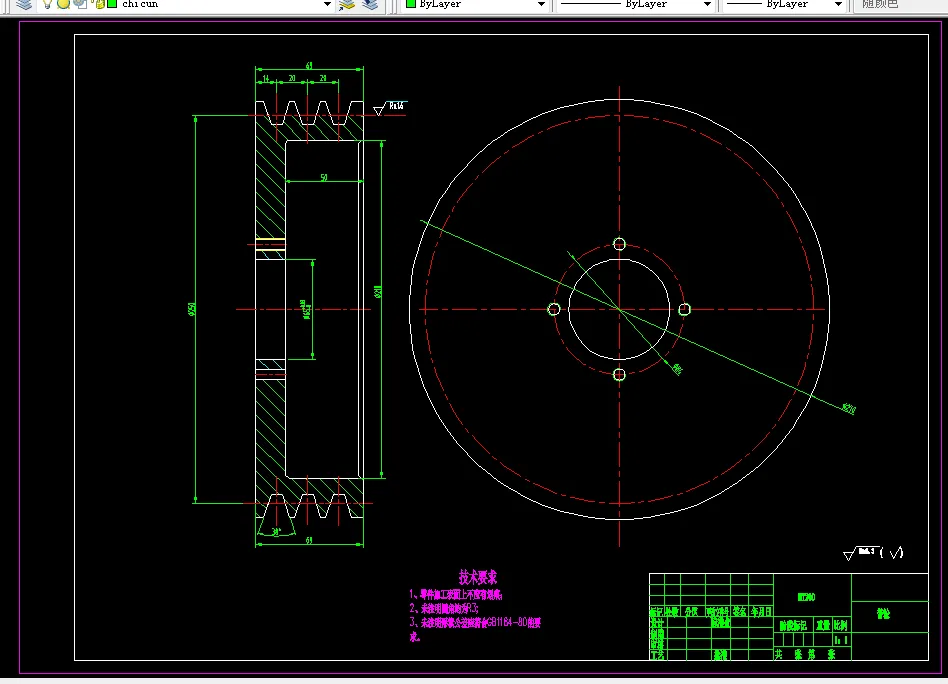Select technical requirement line 2 with R3
This screenshot has height=684, width=948.
(444, 608)
